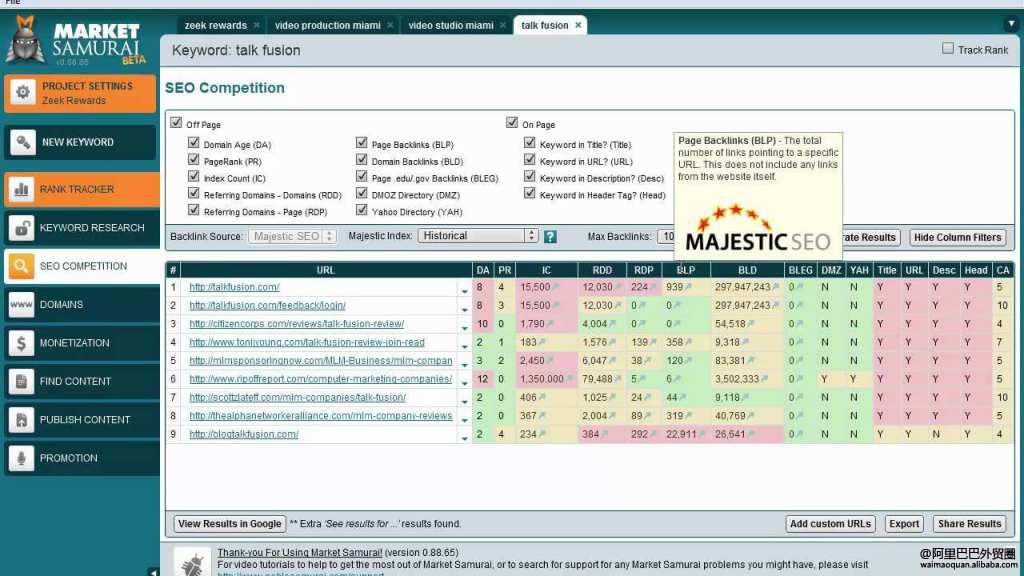Click the green help question mark icon
Image resolution: width=1024 pixels, height=576 pixels.
[550, 237]
